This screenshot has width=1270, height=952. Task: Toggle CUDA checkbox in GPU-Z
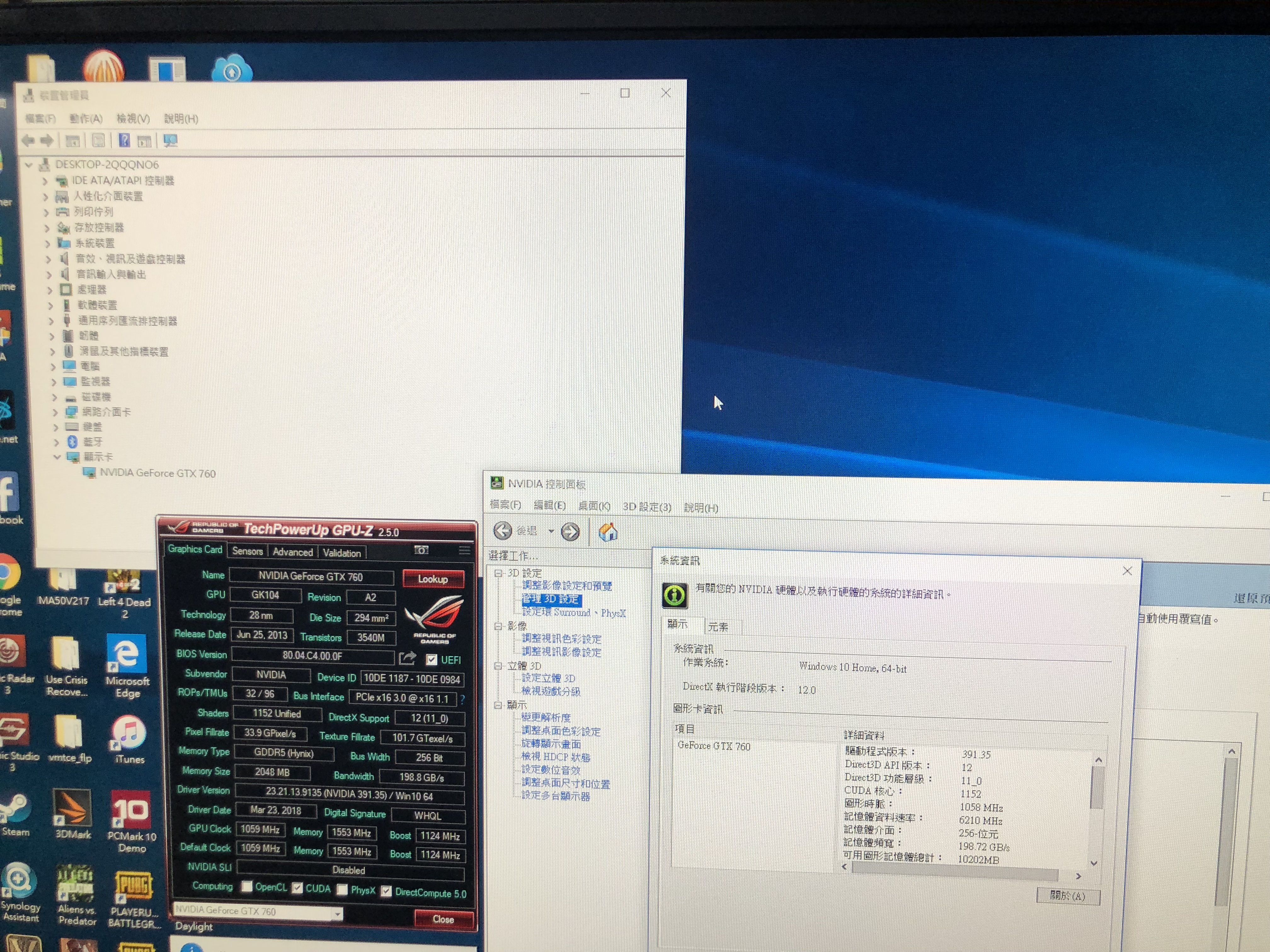click(x=297, y=888)
